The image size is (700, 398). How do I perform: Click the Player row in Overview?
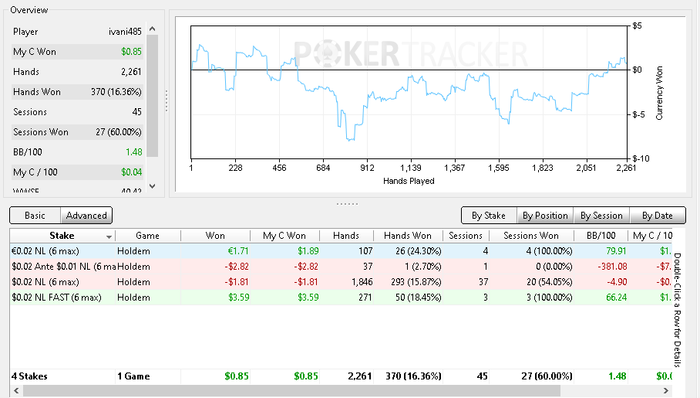[x=77, y=32]
